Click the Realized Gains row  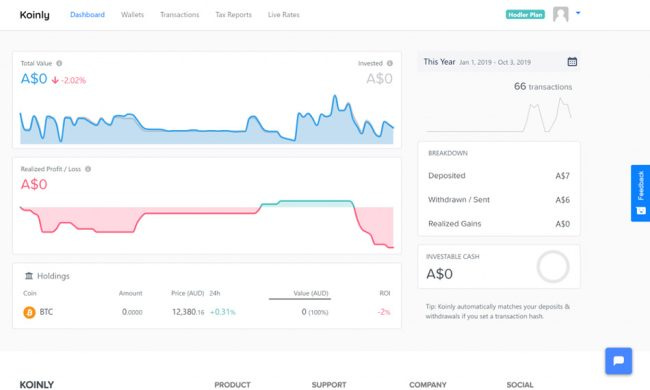pos(499,224)
